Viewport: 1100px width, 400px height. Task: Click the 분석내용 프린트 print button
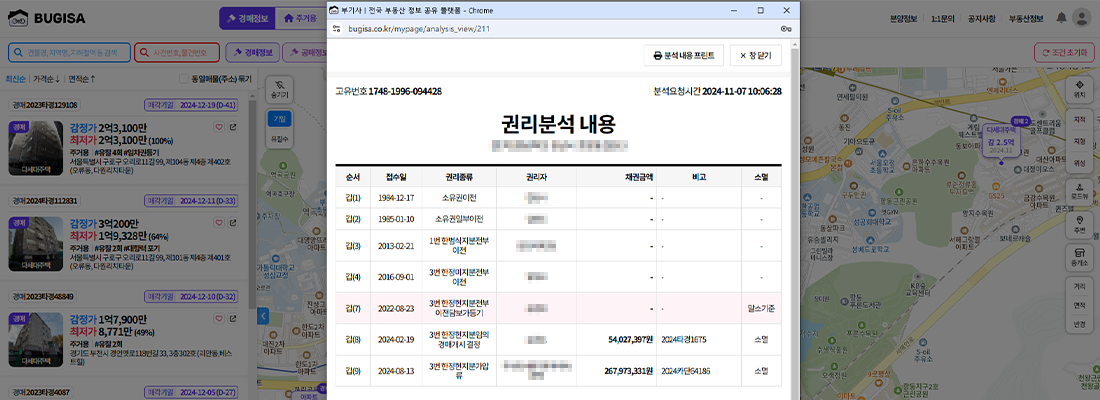(x=681, y=56)
